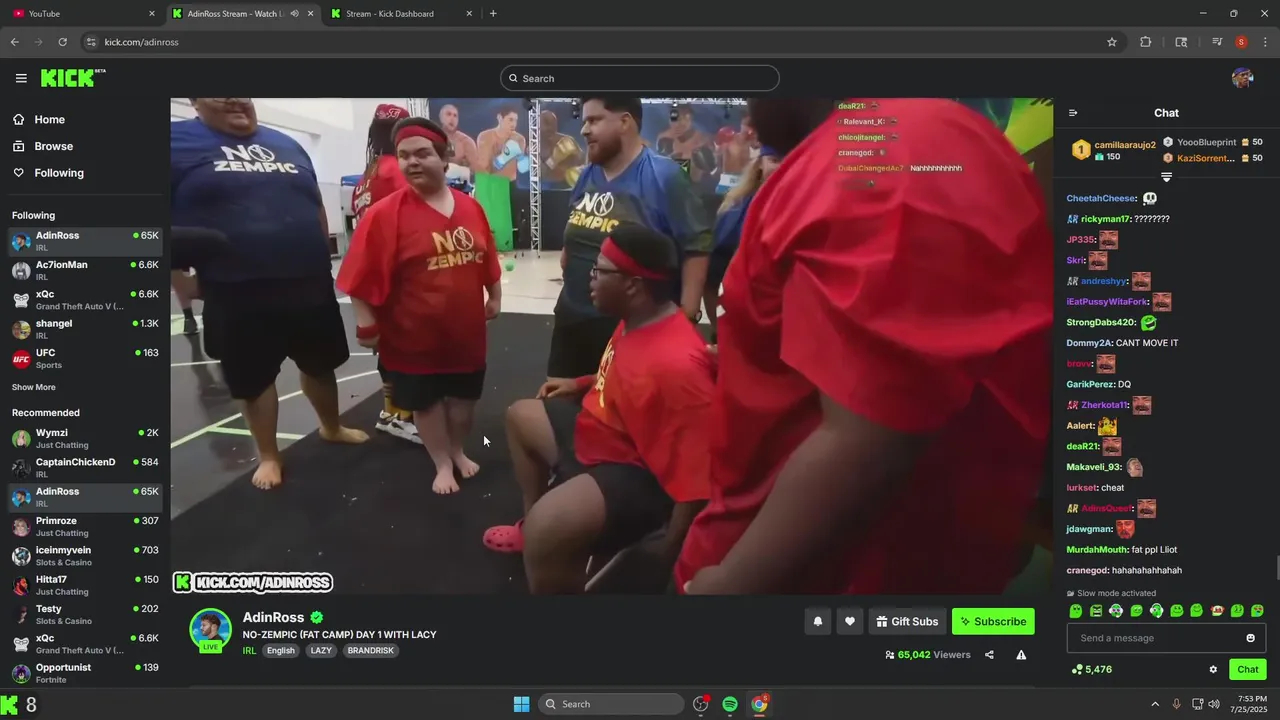Expand the gift leaderboard chevron
This screenshot has width=1280, height=720.
[1166, 177]
